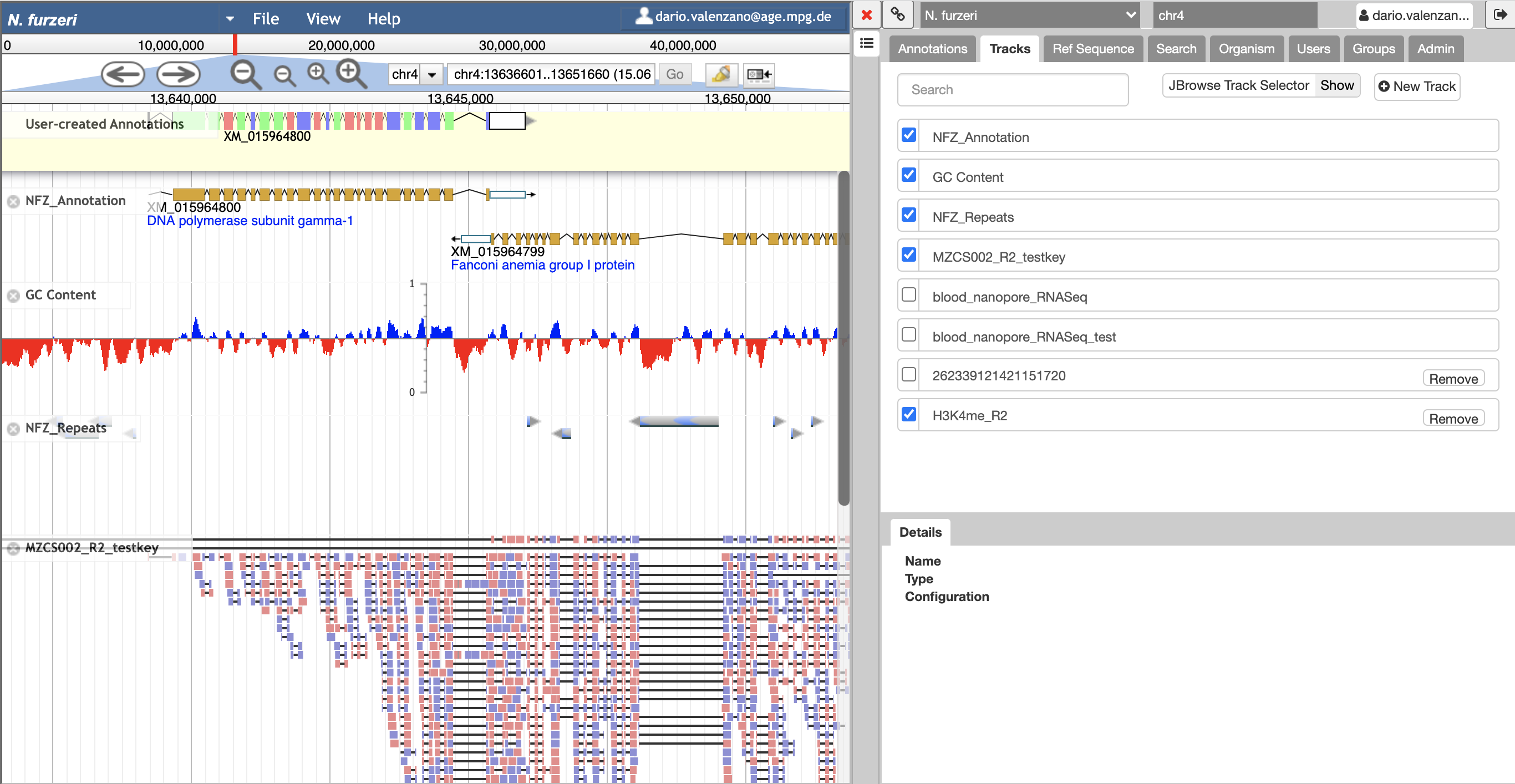
Task: Click the track Search input field
Action: pos(1012,90)
